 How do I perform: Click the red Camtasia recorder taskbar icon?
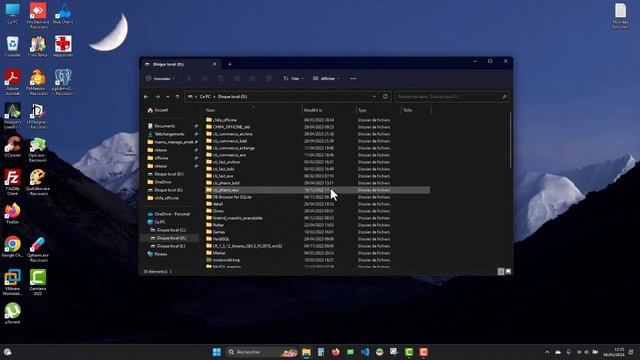point(424,352)
